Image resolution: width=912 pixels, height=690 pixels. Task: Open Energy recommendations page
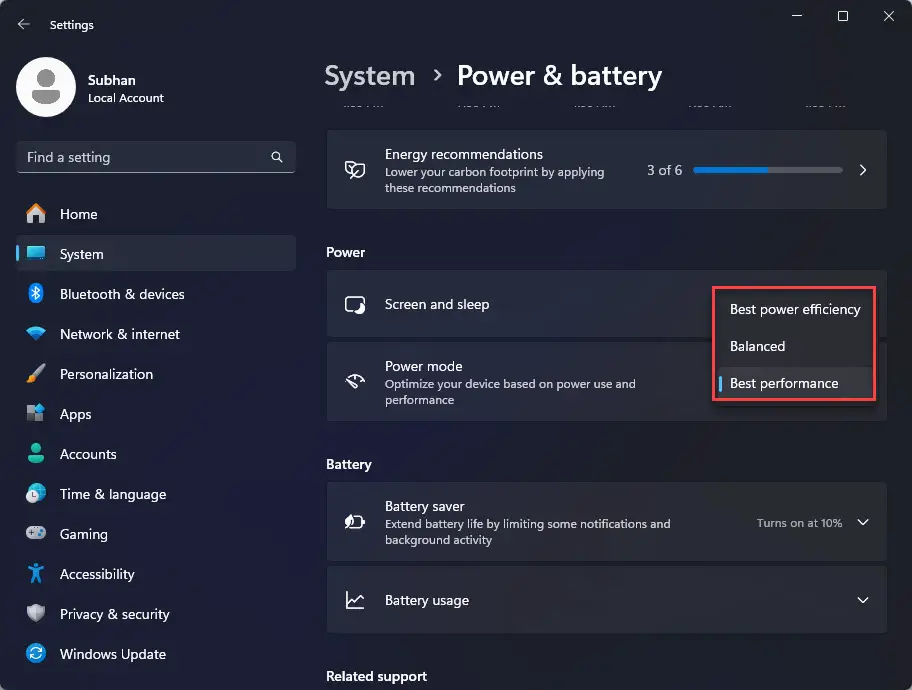[606, 170]
